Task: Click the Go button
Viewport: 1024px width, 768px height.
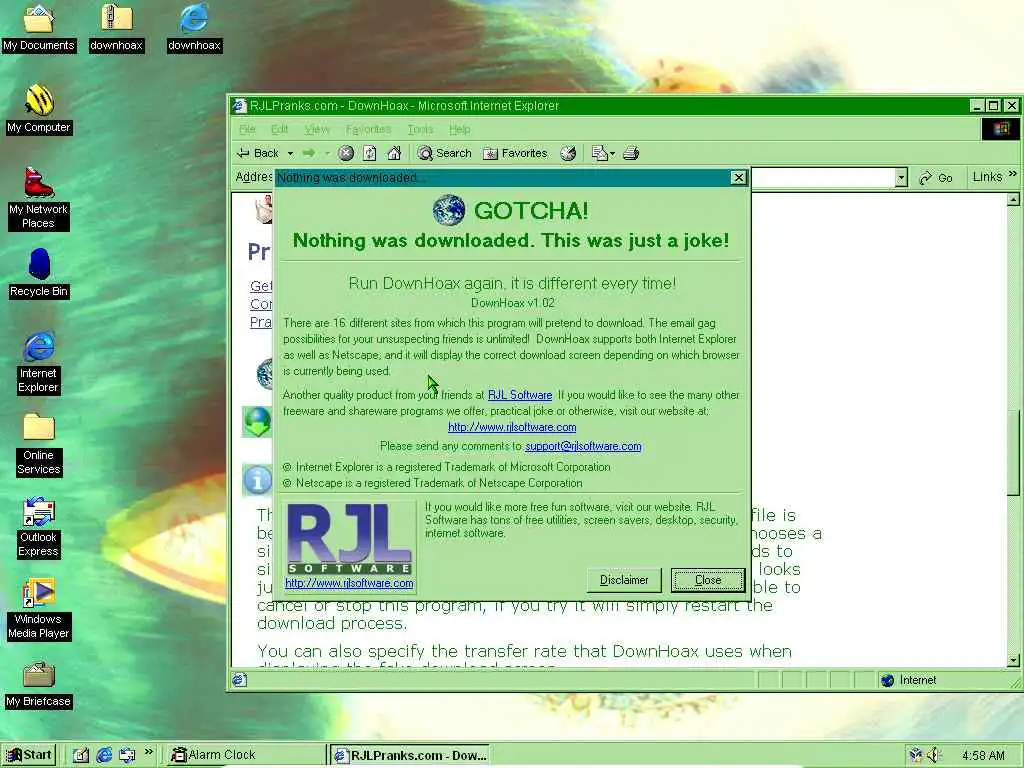Action: 936,178
